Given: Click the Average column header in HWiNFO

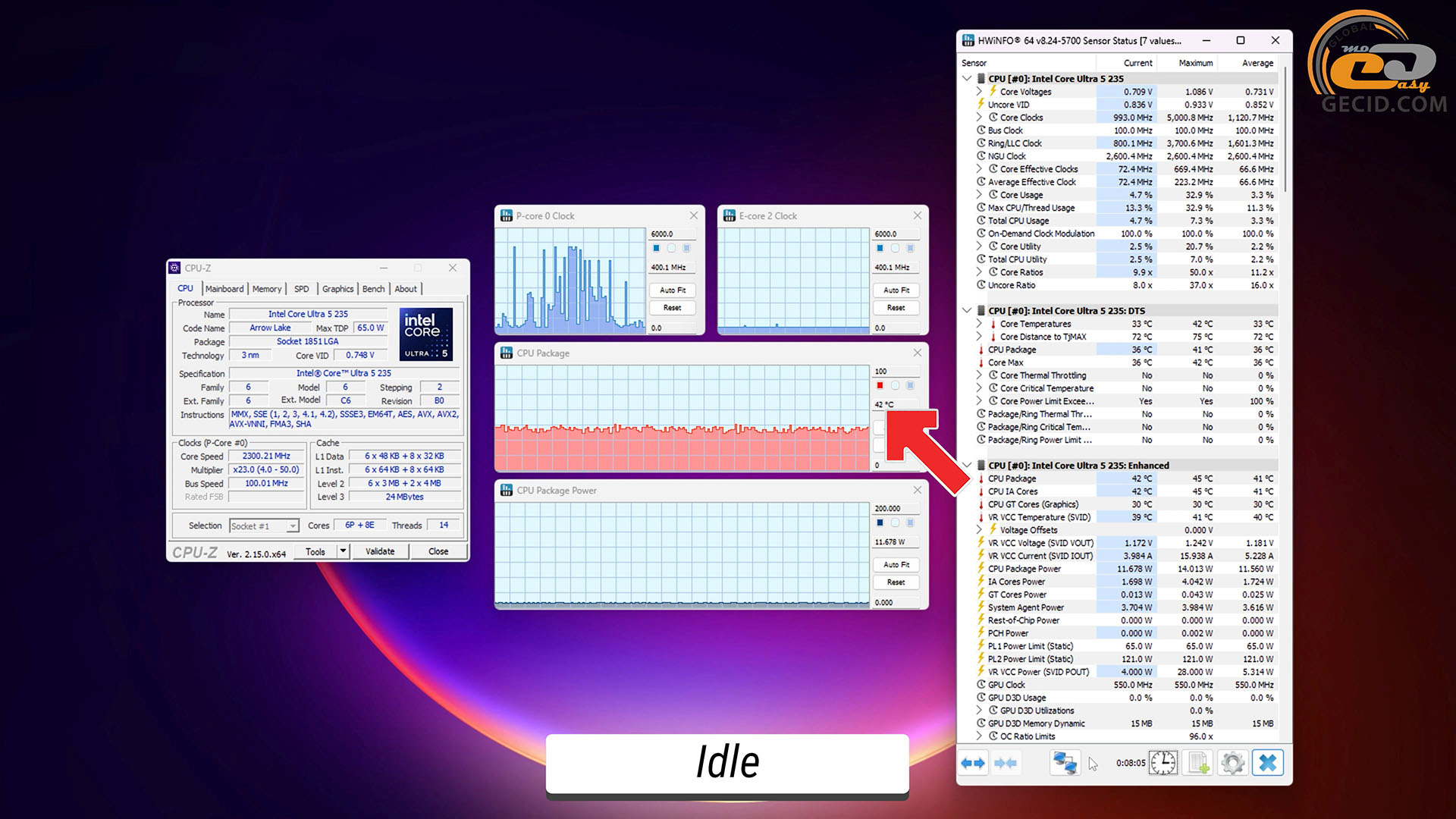Looking at the screenshot, I should [1257, 63].
